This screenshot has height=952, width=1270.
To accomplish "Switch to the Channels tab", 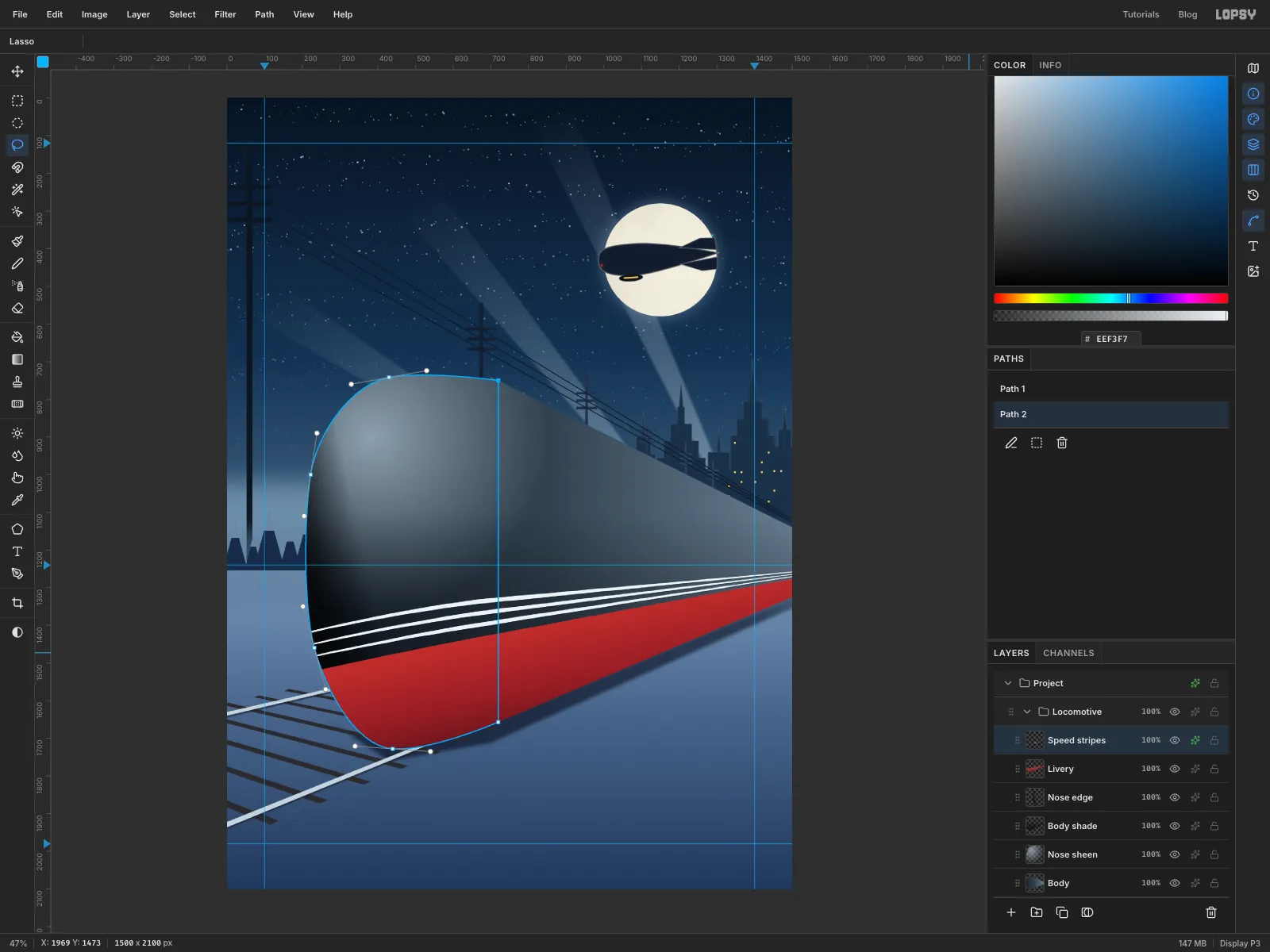I will [x=1068, y=653].
